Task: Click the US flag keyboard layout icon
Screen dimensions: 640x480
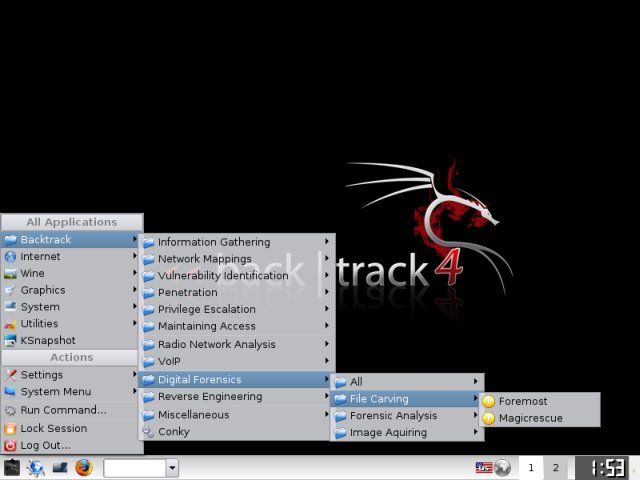Action: click(x=484, y=467)
